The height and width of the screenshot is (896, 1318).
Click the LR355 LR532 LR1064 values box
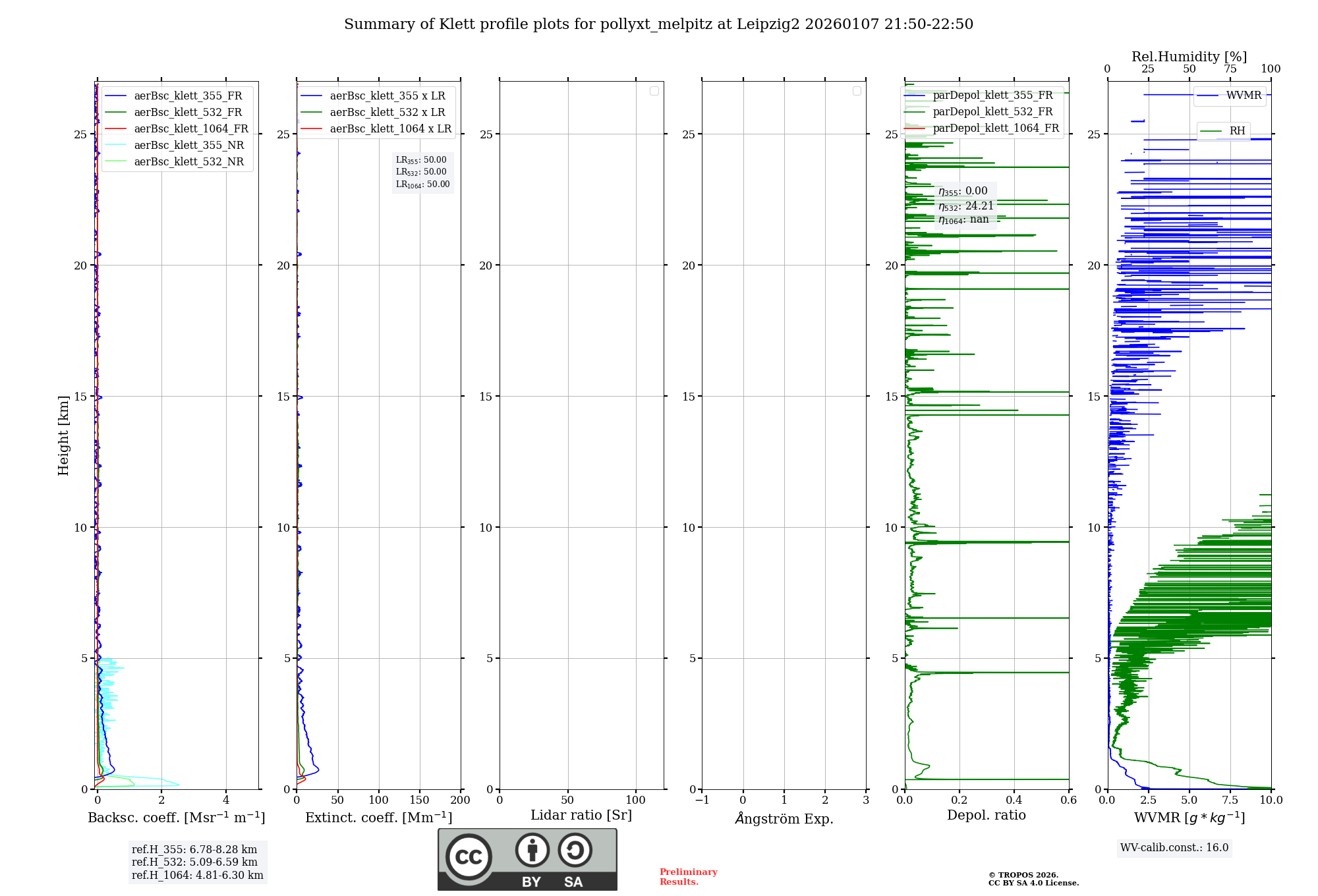pyautogui.click(x=422, y=172)
